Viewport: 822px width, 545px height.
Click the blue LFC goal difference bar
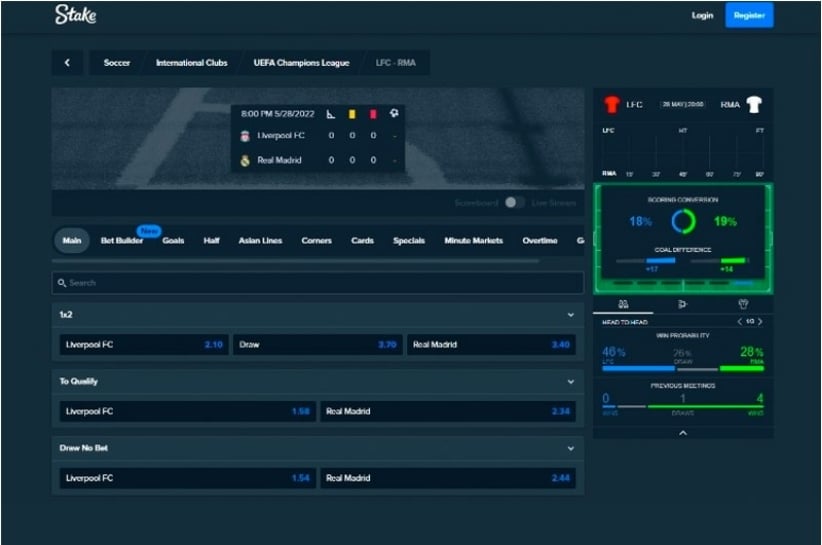point(661,260)
